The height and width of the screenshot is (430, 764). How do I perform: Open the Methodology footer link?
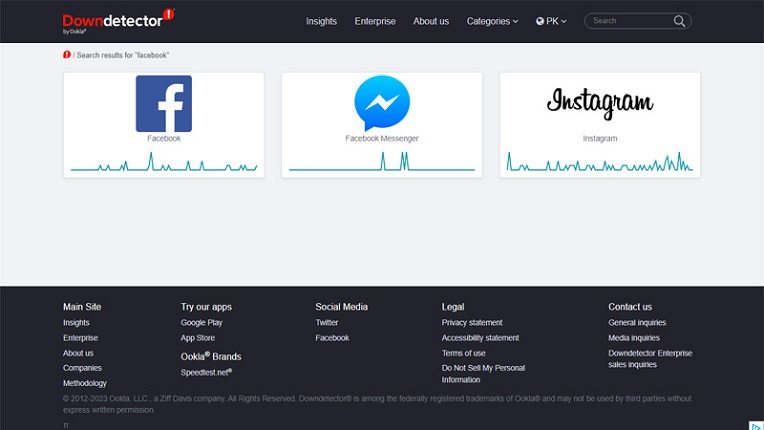(x=85, y=383)
